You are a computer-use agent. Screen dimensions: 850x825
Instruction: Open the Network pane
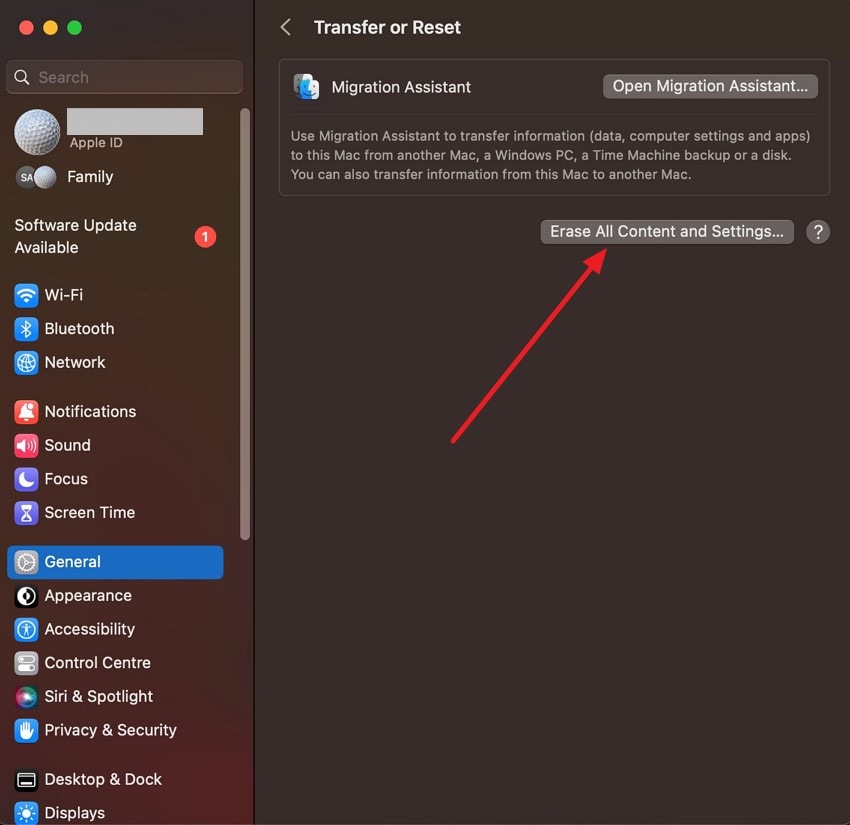115,363
